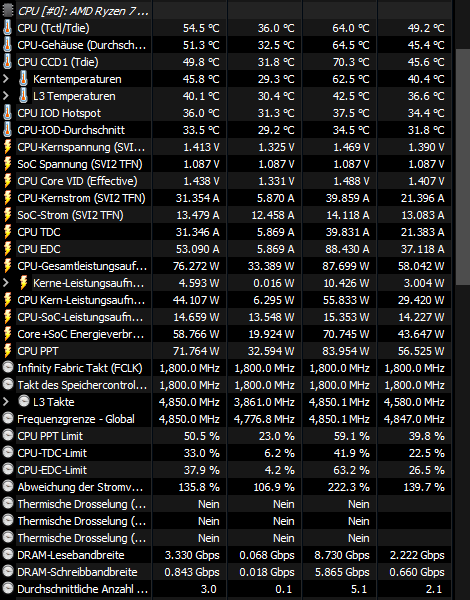Click the lightning icon beside SoC-Strom
This screenshot has width=470, height=600.
click(7, 215)
